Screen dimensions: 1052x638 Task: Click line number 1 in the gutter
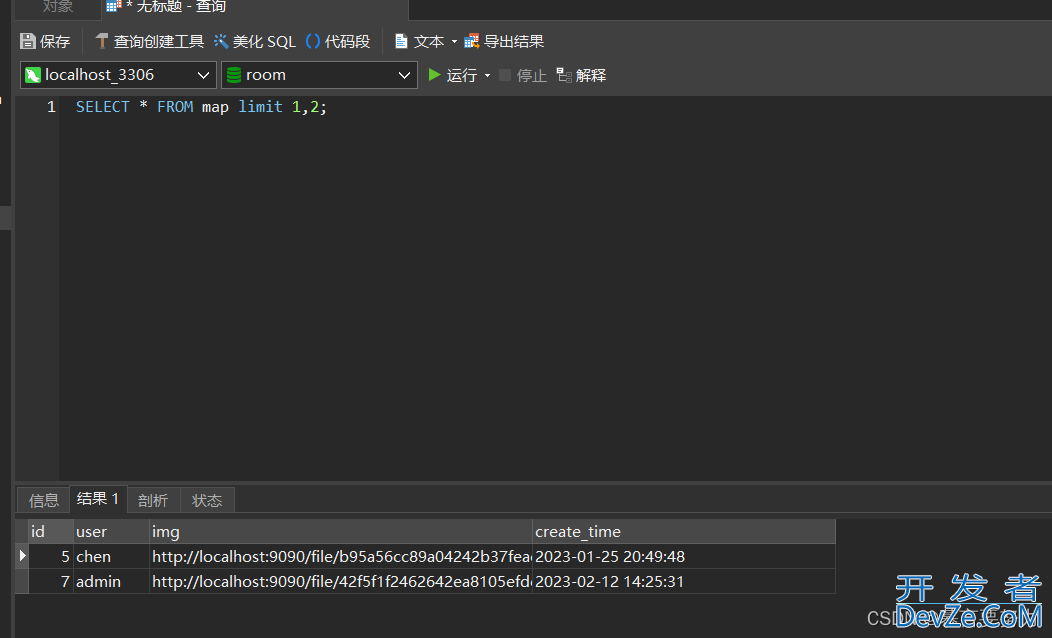tap(51, 107)
